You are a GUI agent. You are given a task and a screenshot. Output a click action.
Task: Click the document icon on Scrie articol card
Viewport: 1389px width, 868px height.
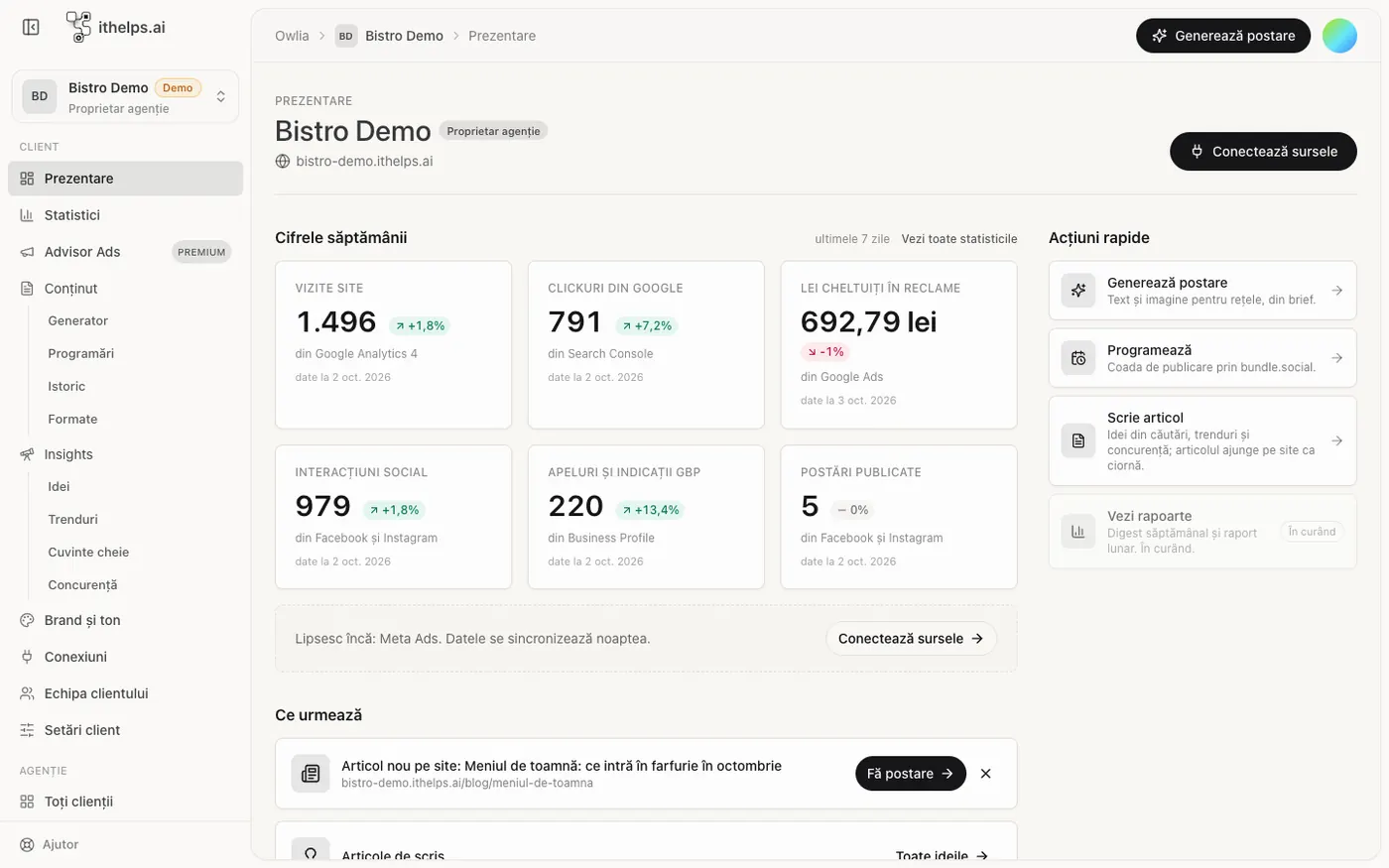coord(1078,440)
